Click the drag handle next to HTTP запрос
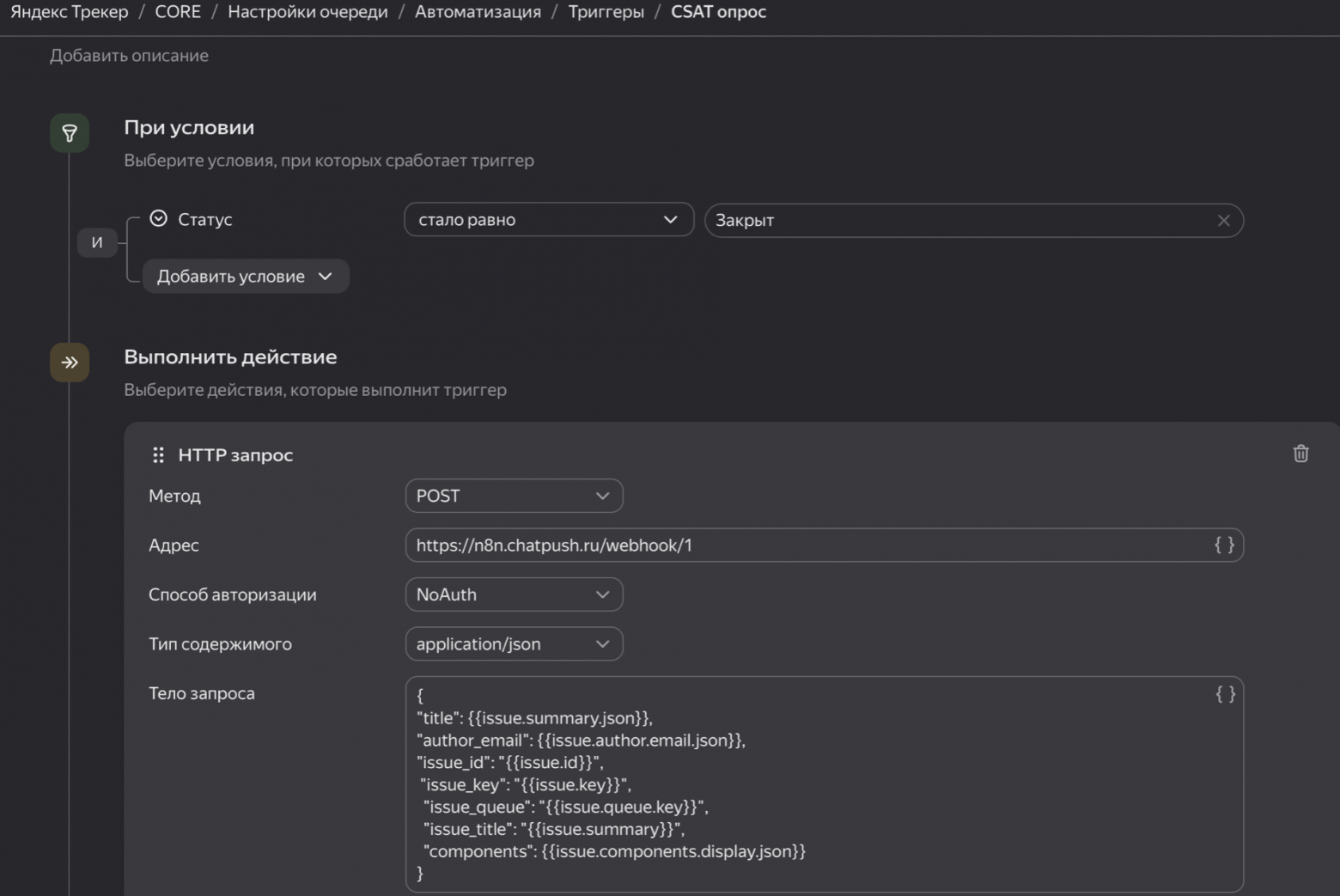The image size is (1340, 896). 158,455
